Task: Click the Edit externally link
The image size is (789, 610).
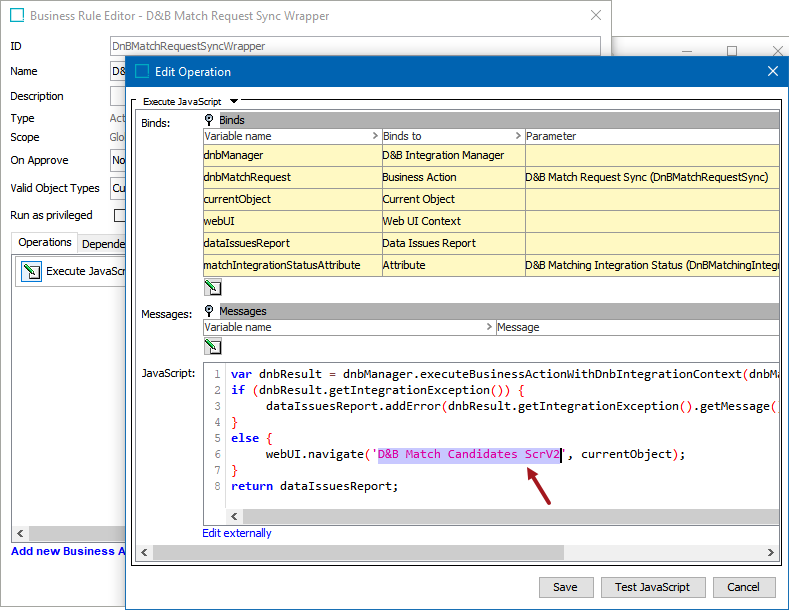Action: point(237,533)
